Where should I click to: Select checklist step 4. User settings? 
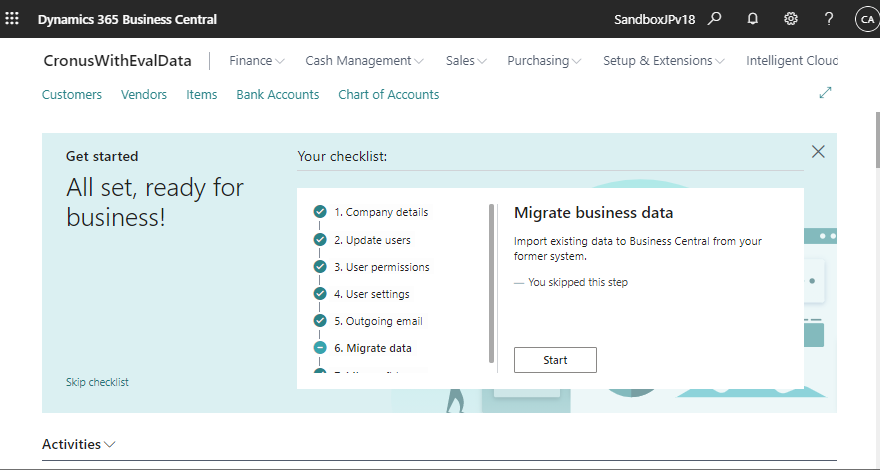point(372,294)
